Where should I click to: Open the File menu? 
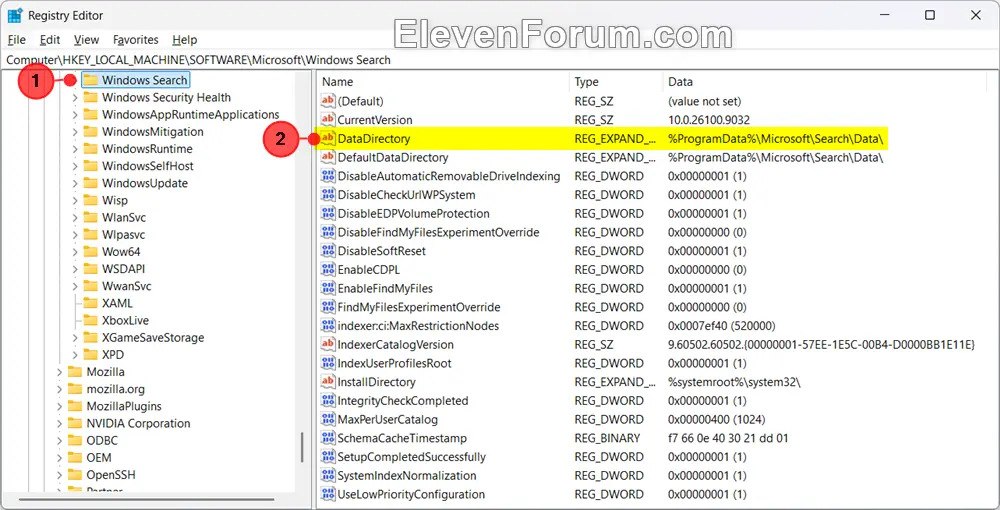click(x=17, y=40)
